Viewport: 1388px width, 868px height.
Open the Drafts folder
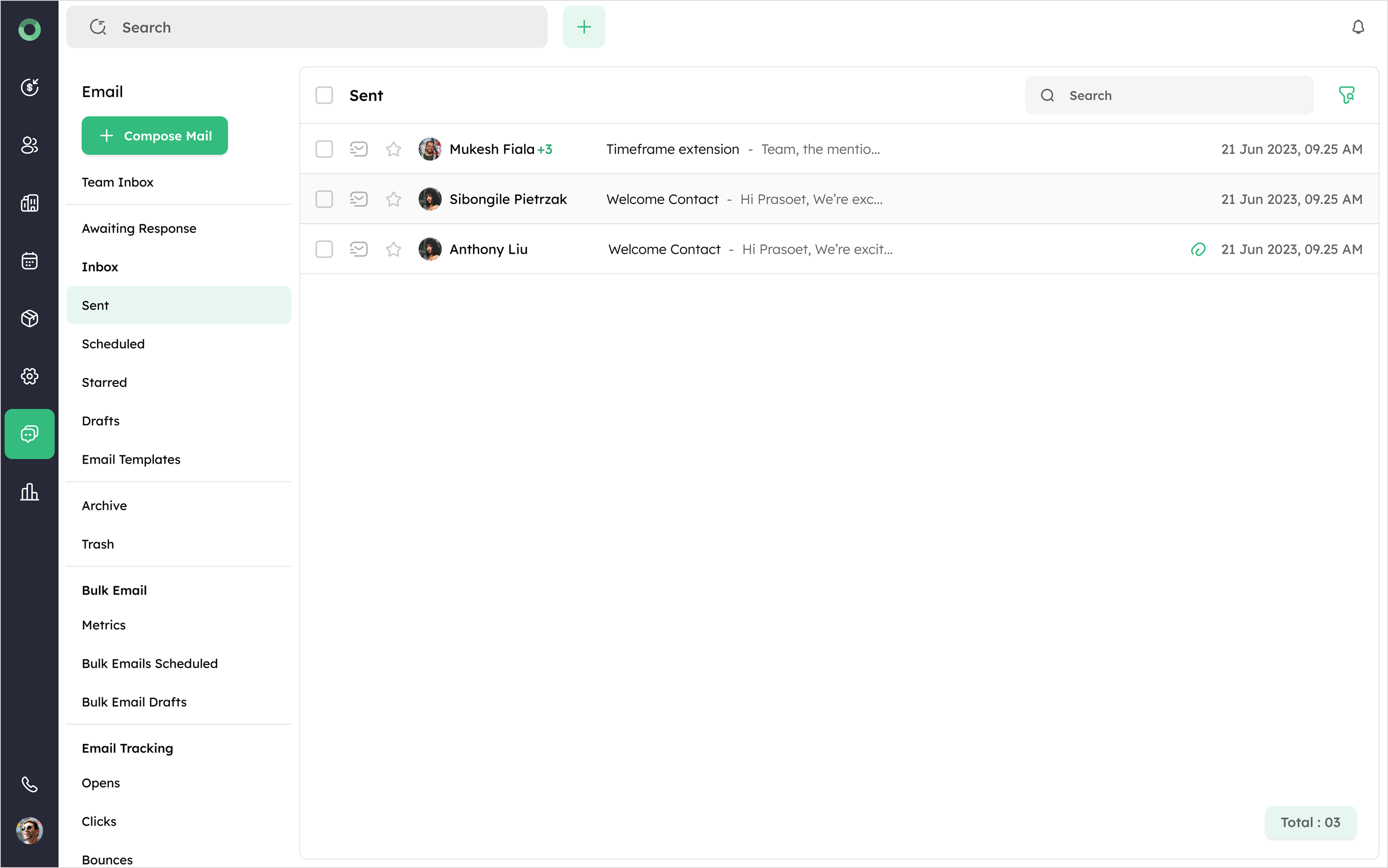[x=100, y=421]
